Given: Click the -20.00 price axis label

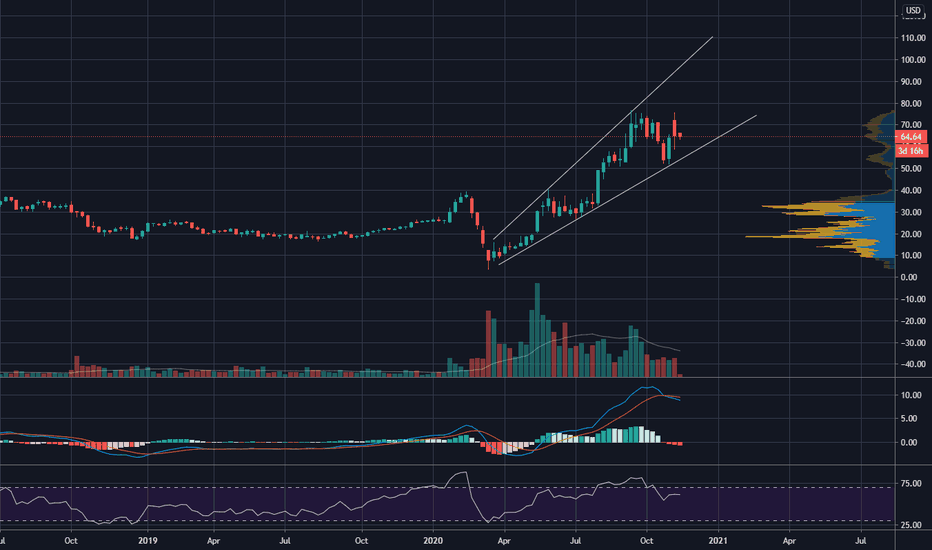Looking at the screenshot, I should [x=912, y=321].
